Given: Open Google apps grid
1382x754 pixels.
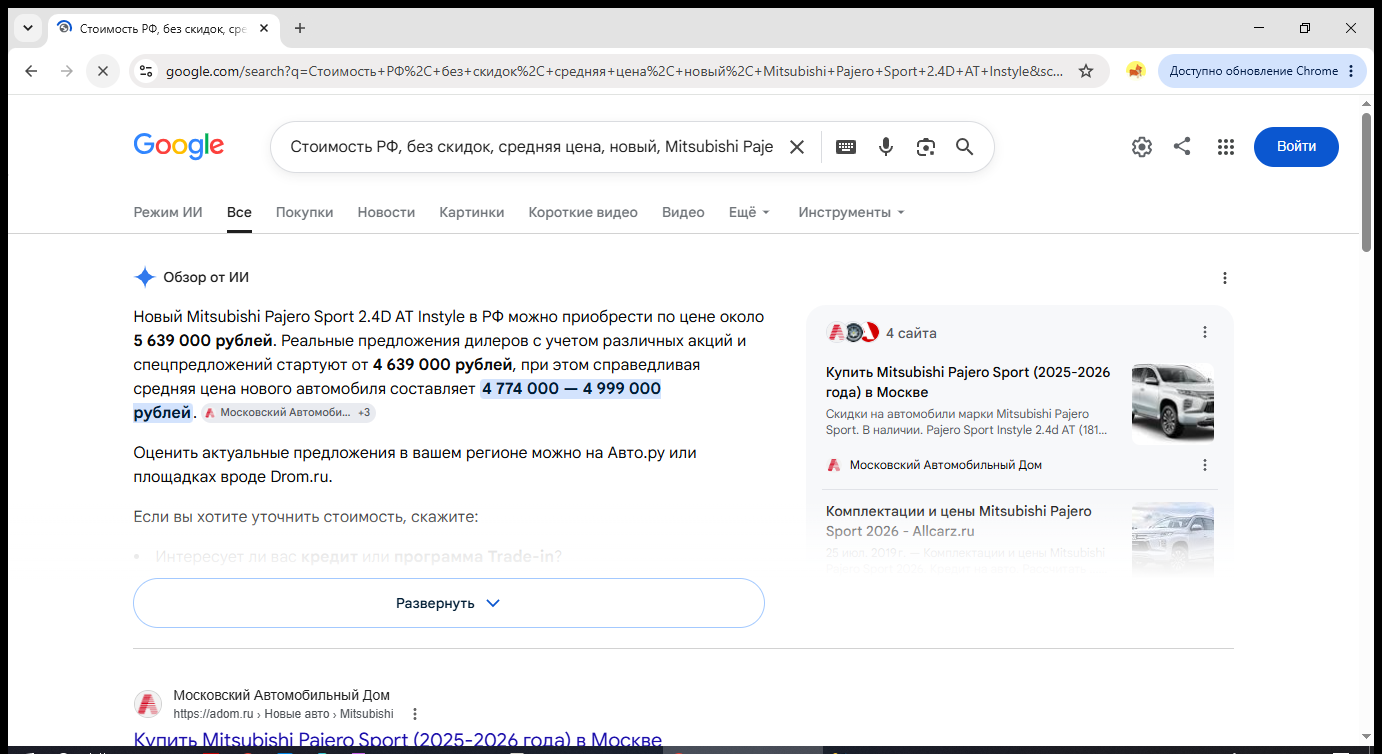Looking at the screenshot, I should coord(1226,147).
